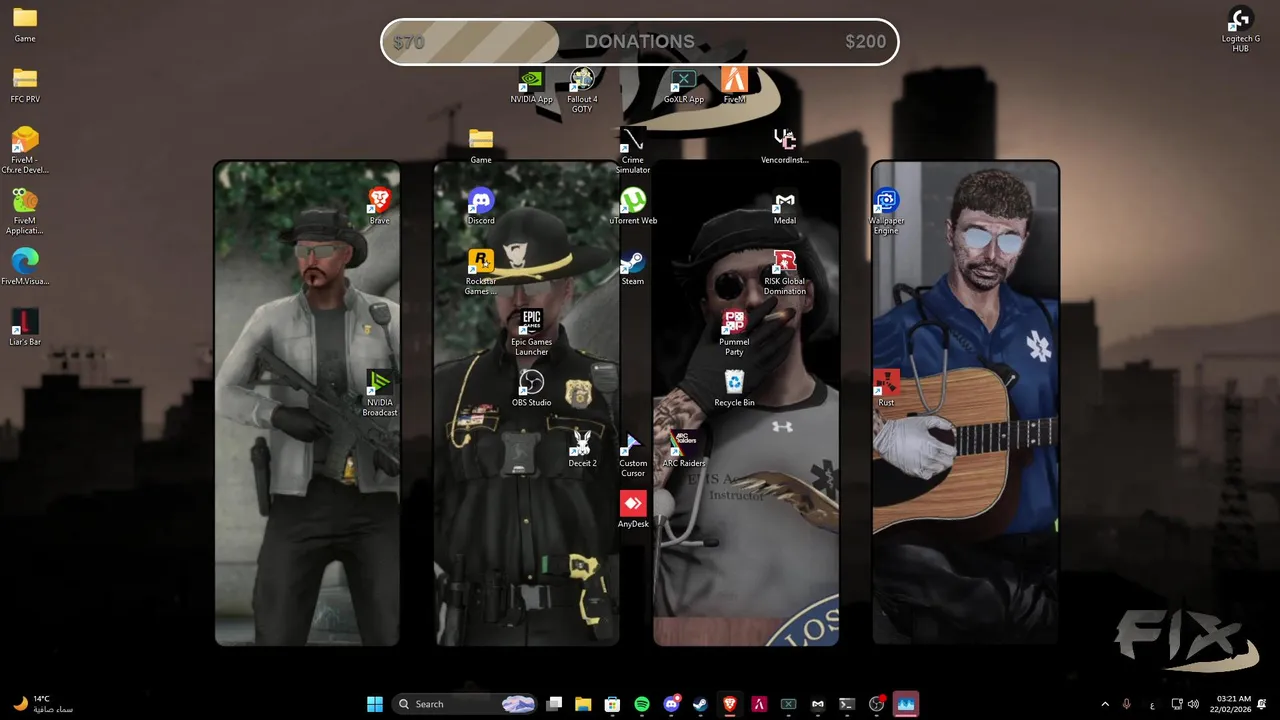Switch to Steam in the taskbar
Viewport: 1280px width, 720px height.
(x=700, y=704)
